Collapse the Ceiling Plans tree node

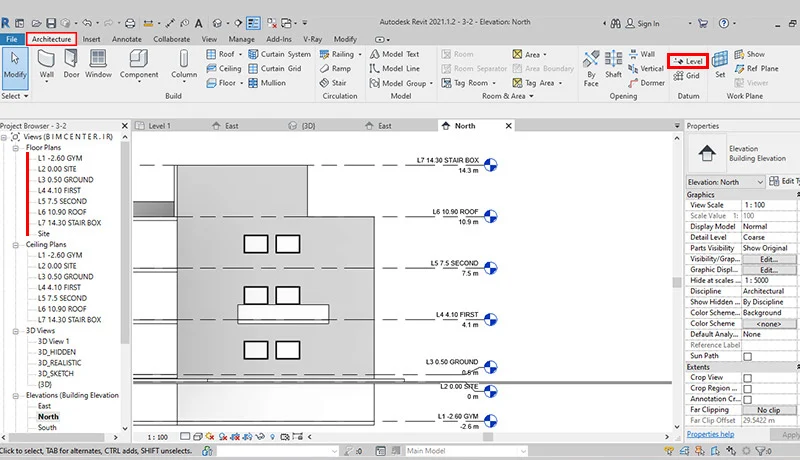16,245
